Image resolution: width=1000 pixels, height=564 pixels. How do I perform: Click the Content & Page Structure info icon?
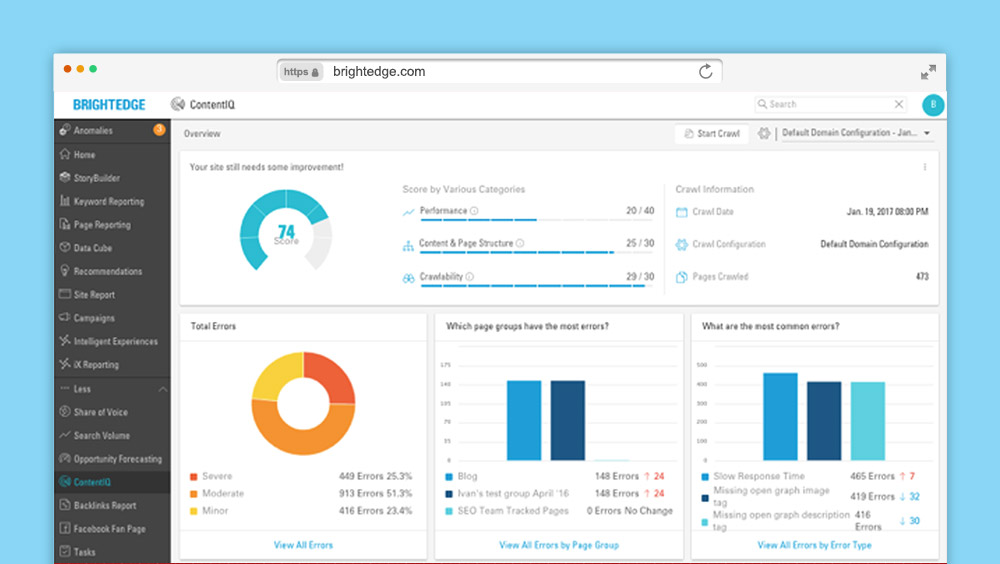coord(520,243)
